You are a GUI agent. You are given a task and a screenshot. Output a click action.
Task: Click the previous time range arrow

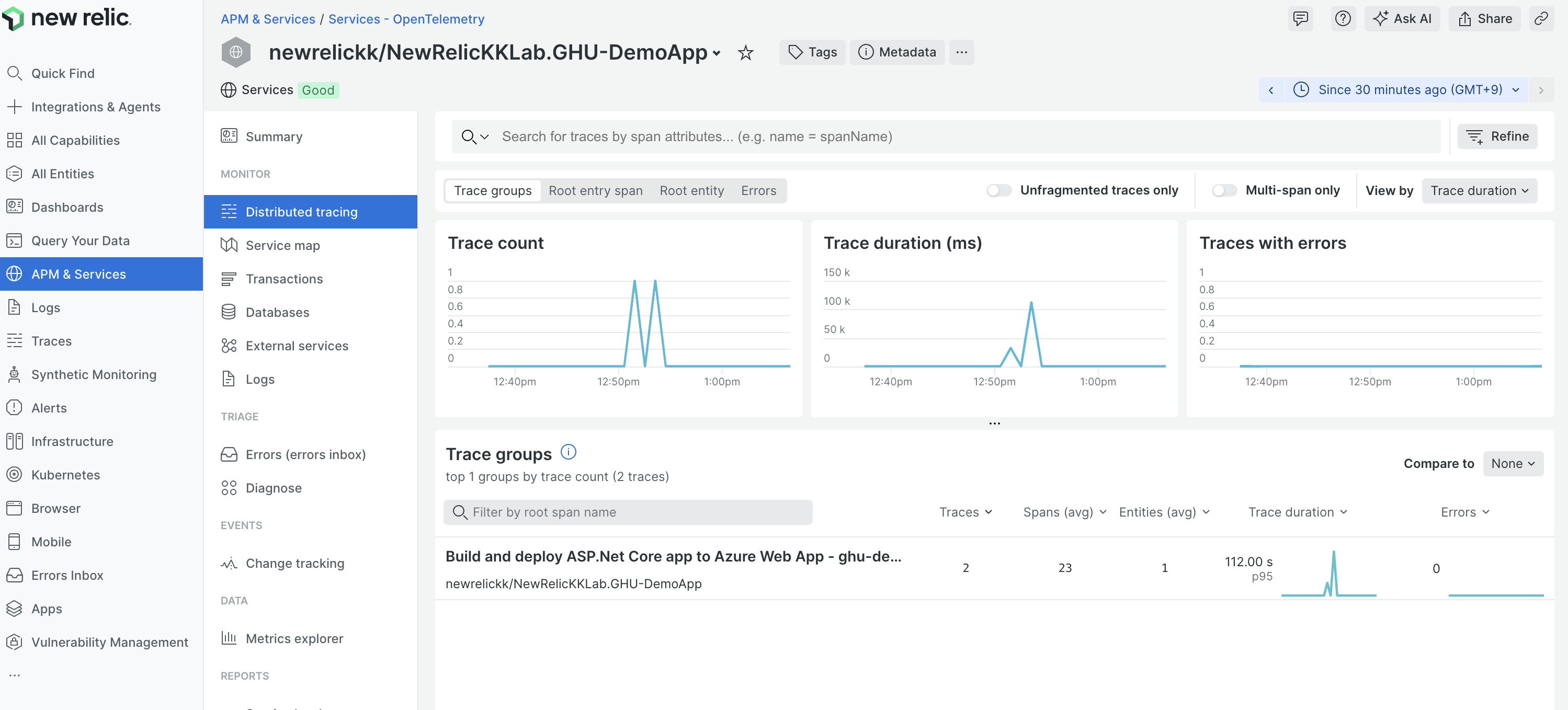click(1271, 90)
